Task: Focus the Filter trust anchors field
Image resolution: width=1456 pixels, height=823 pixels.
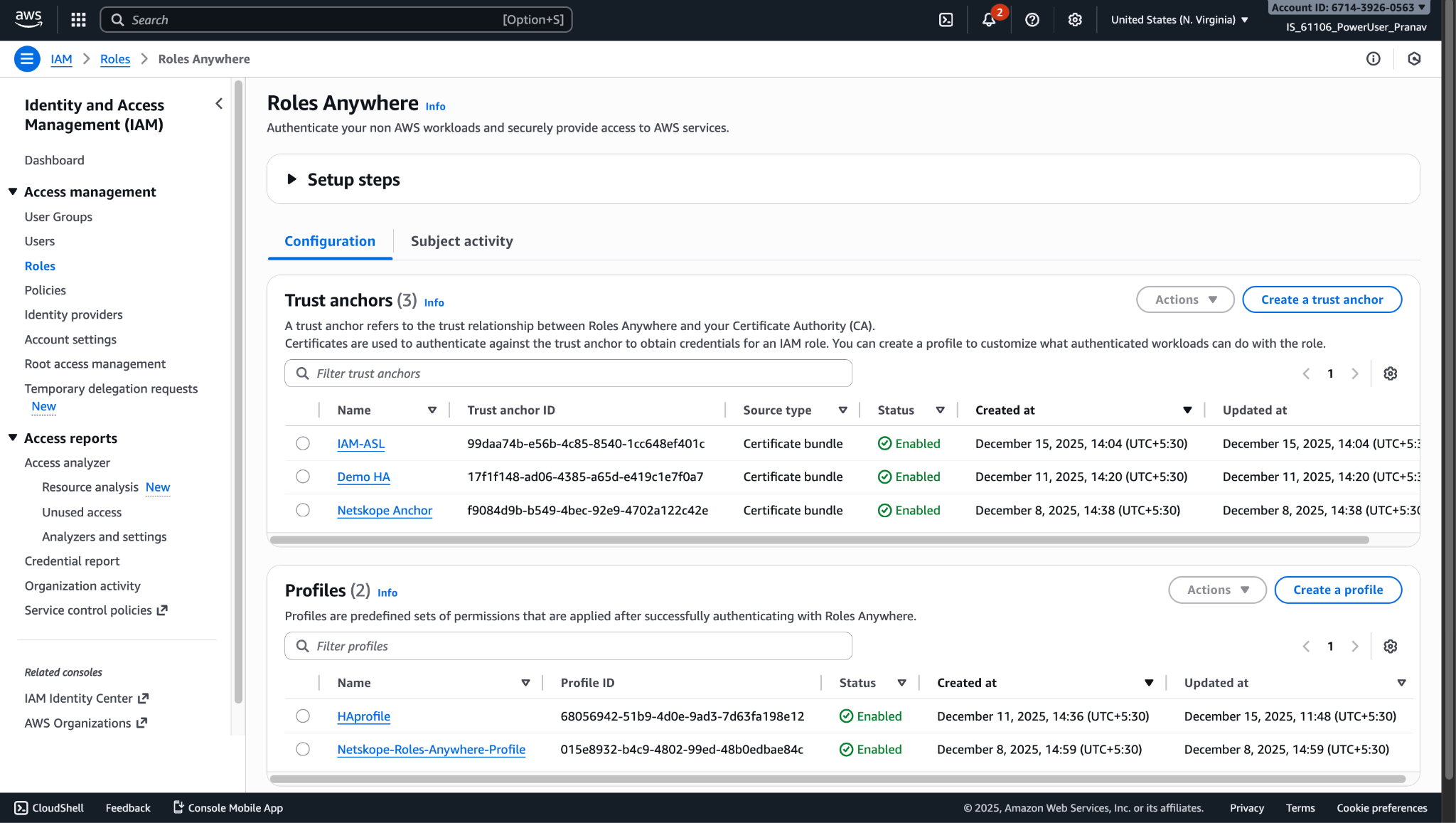Action: pos(569,373)
